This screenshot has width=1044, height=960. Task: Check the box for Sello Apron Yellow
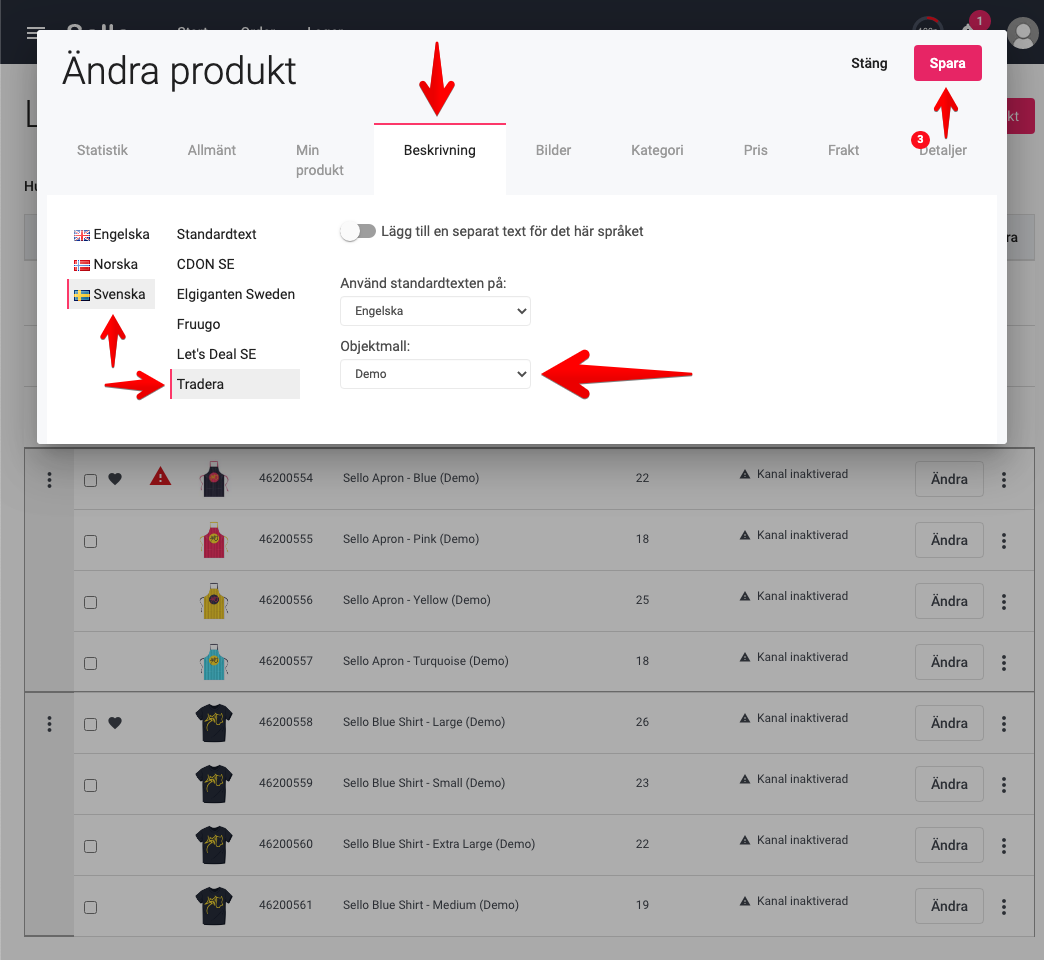91,602
